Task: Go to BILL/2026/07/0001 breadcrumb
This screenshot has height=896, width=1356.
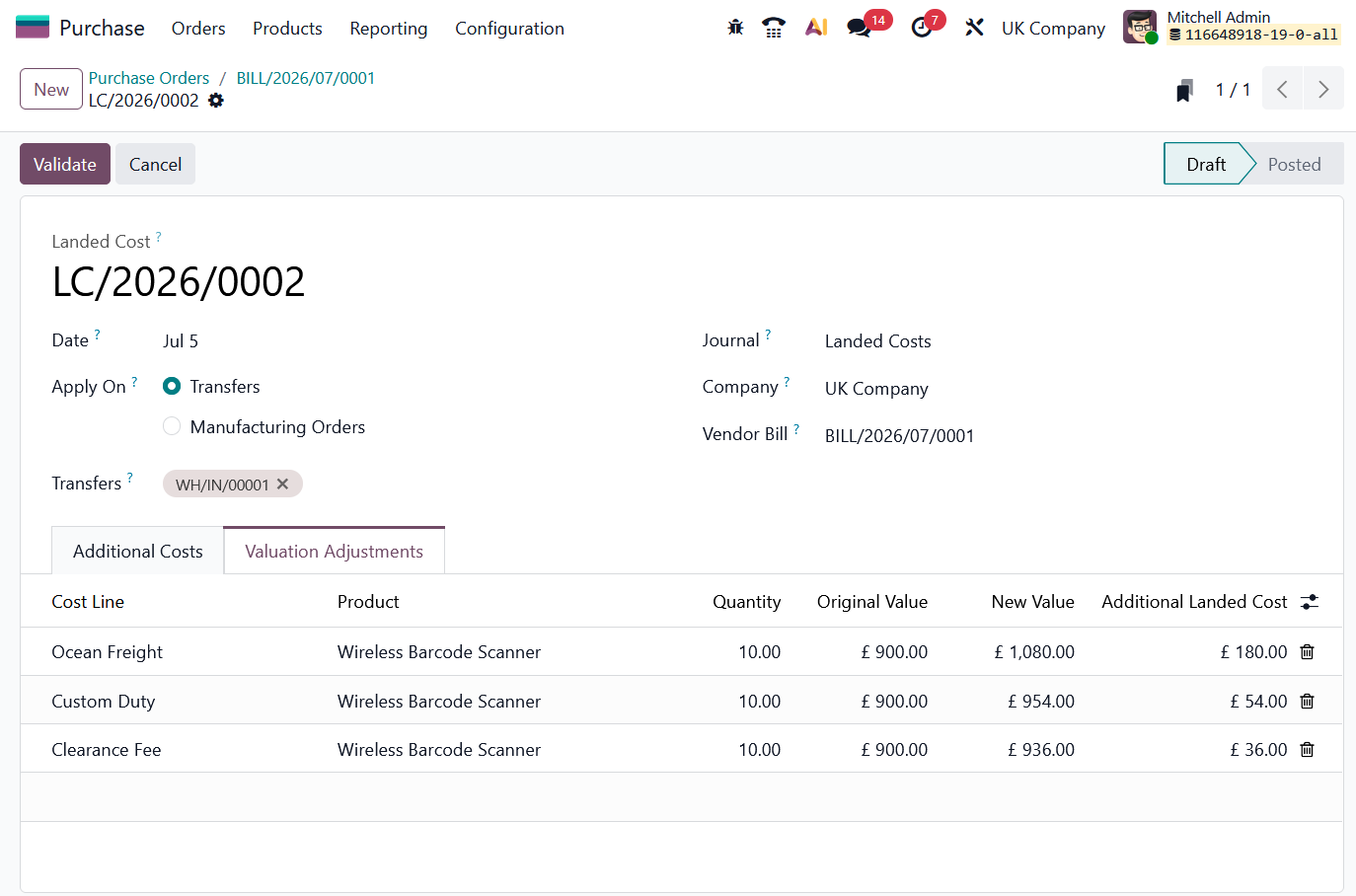Action: [x=306, y=78]
